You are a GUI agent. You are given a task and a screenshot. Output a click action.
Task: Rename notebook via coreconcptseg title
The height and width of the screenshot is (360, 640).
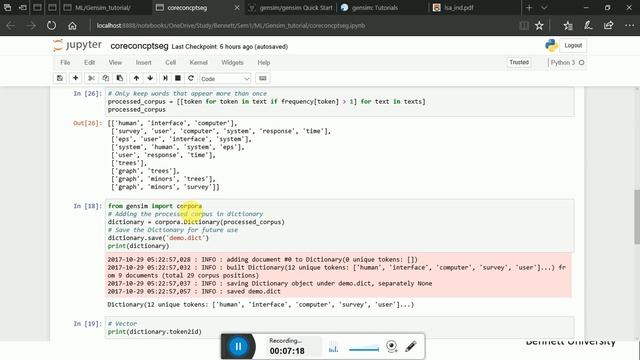139,46
